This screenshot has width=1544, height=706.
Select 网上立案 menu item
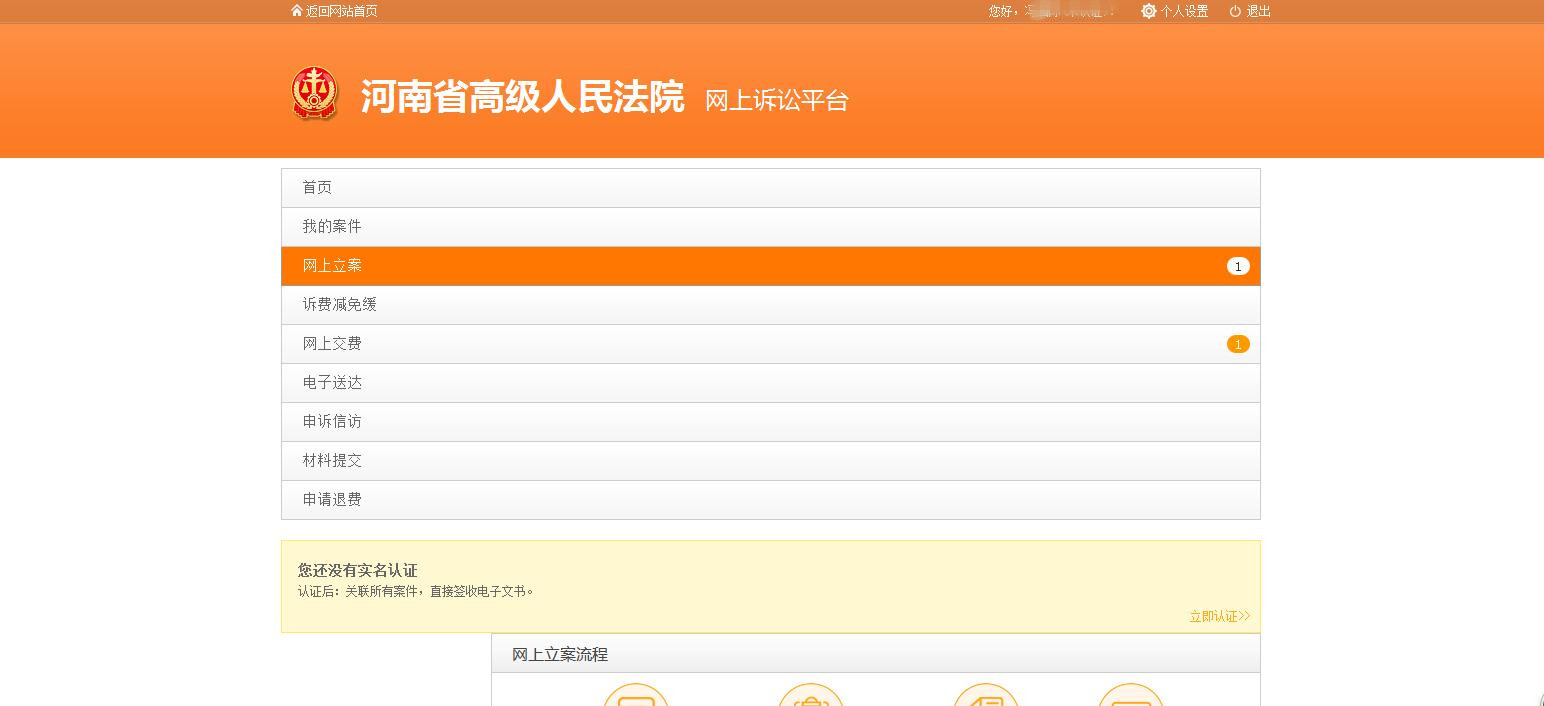pyautogui.click(x=771, y=266)
